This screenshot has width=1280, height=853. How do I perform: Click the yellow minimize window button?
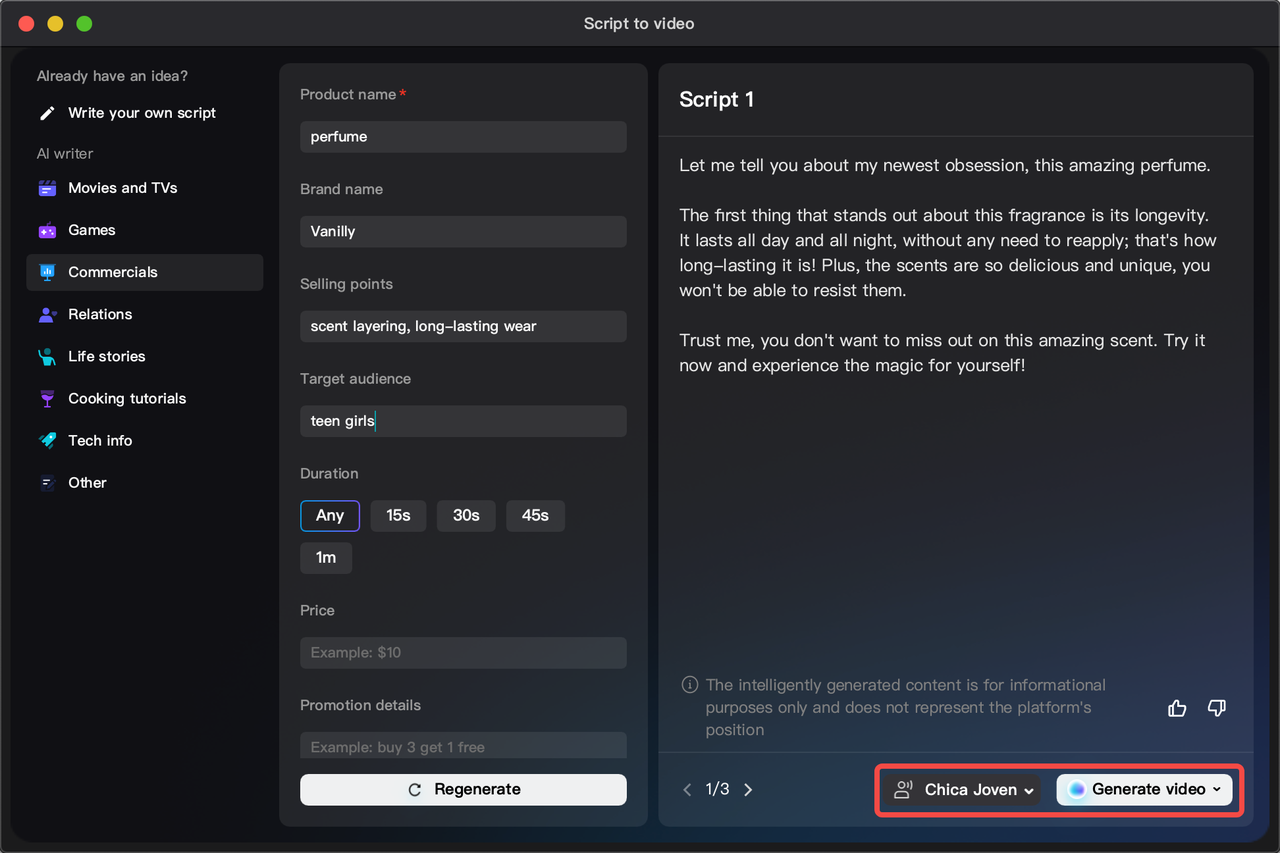55,23
